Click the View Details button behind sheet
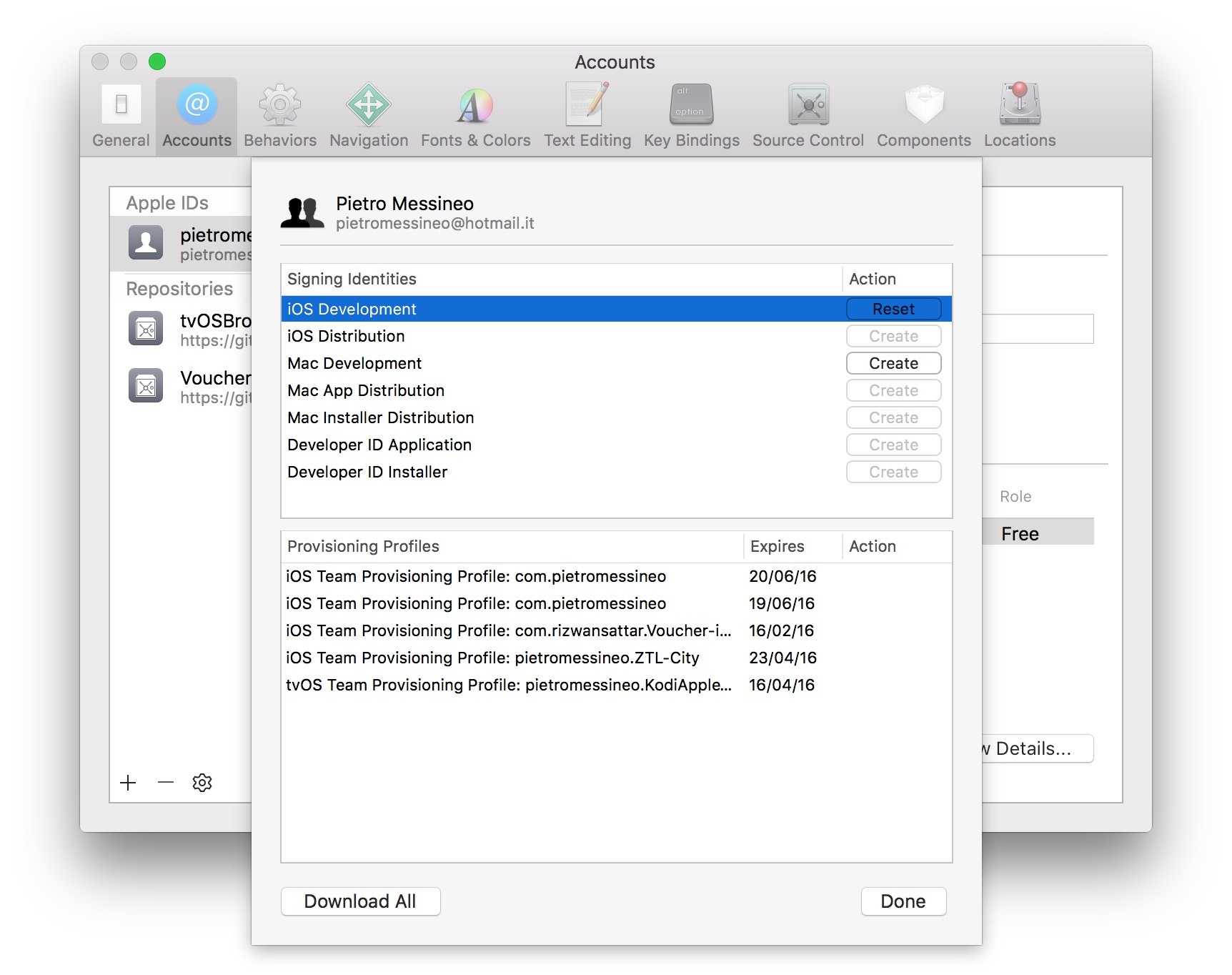The width and height of the screenshot is (1232, 975). [1037, 748]
